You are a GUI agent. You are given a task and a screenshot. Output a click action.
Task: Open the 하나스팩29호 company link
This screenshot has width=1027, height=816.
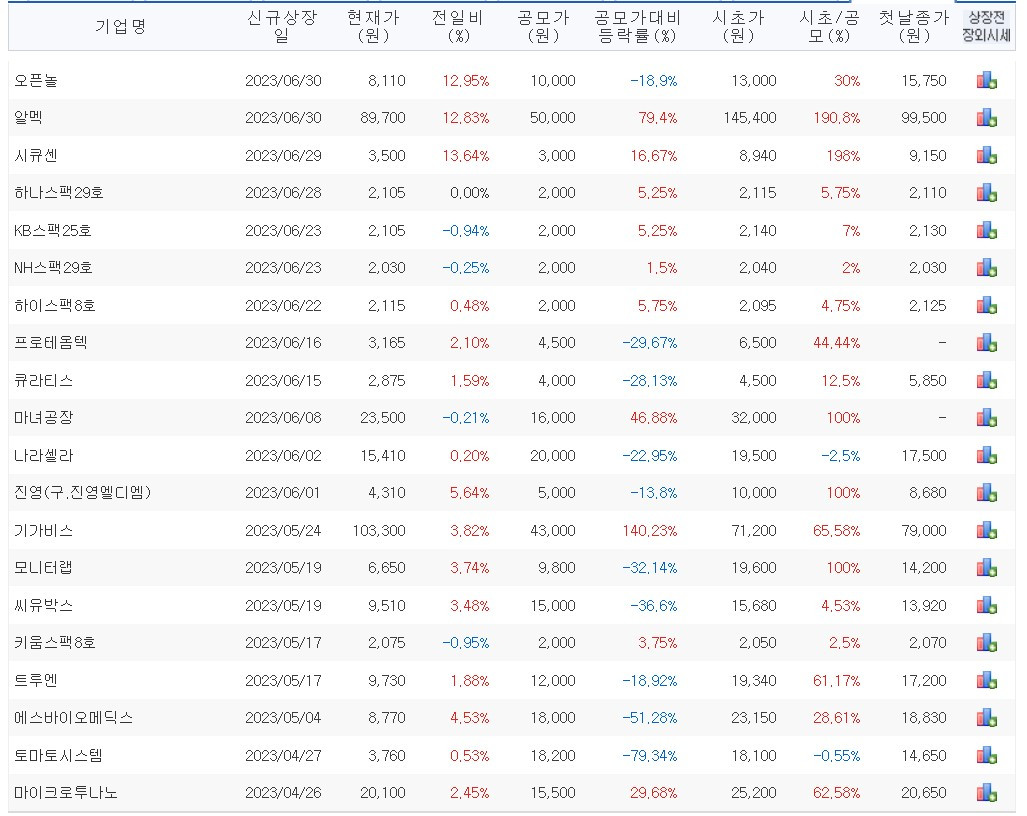59,193
